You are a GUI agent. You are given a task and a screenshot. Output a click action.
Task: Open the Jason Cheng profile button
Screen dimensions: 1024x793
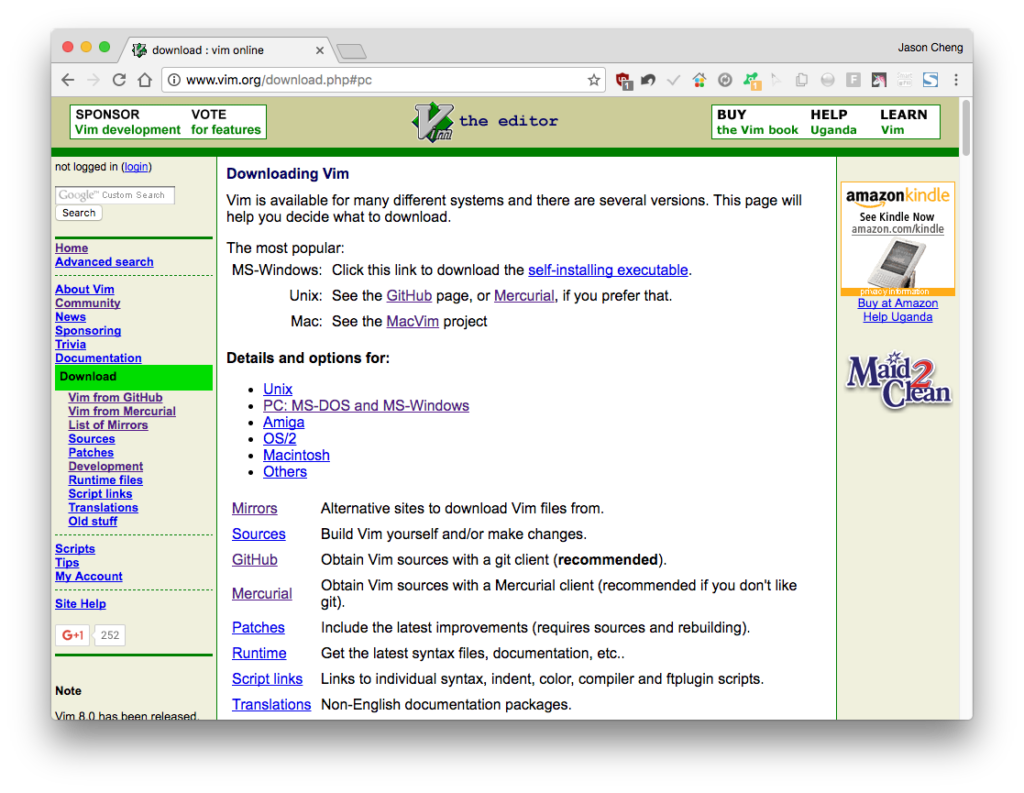[930, 48]
